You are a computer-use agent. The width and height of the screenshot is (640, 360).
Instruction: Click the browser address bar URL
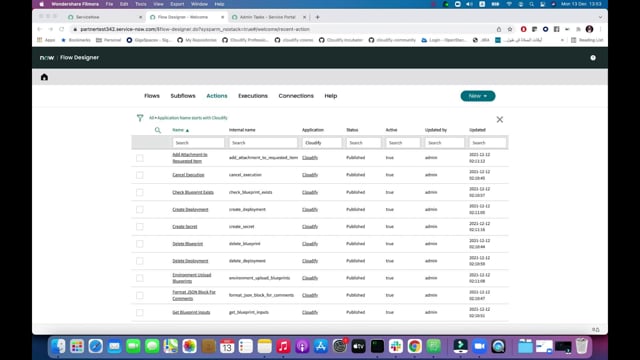click(195, 29)
